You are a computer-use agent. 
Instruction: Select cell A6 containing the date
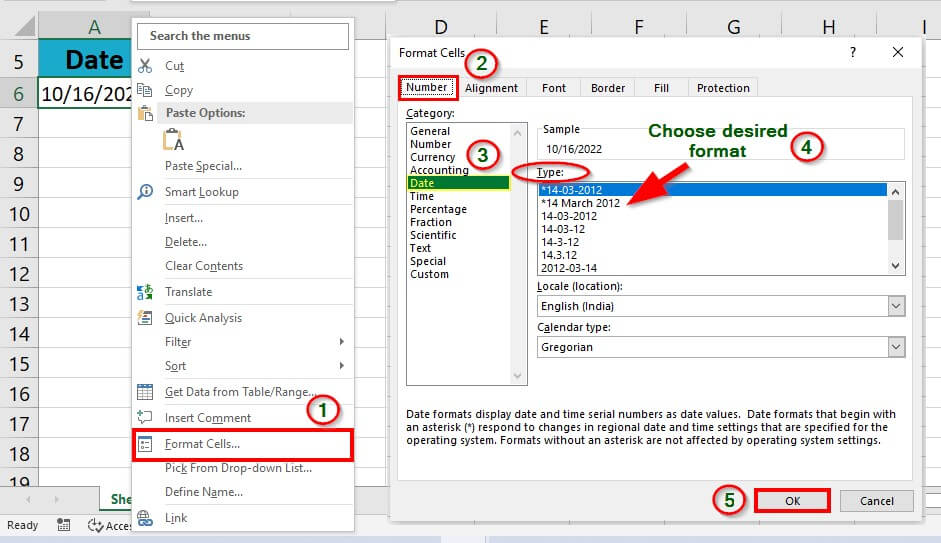click(85, 94)
